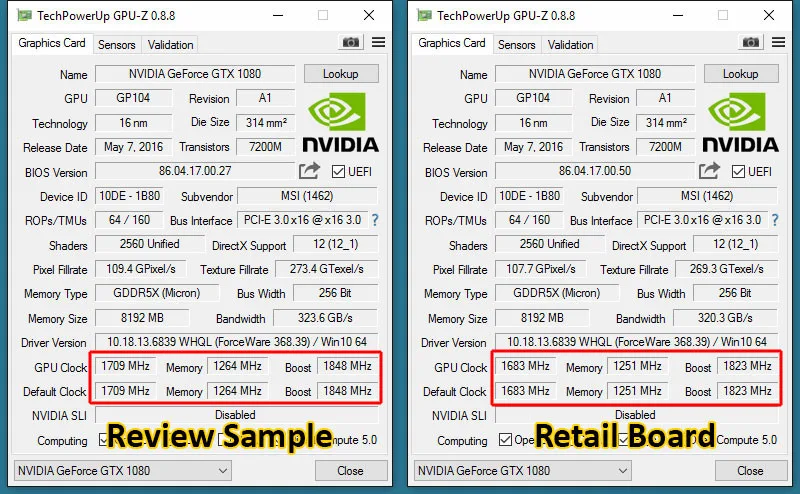Click Transistors 7200M in right window
The image size is (800, 494).
[x=665, y=147]
